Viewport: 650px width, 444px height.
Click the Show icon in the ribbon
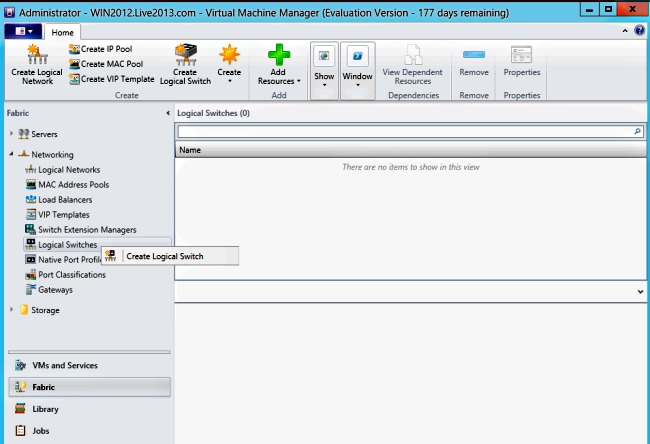point(324,56)
